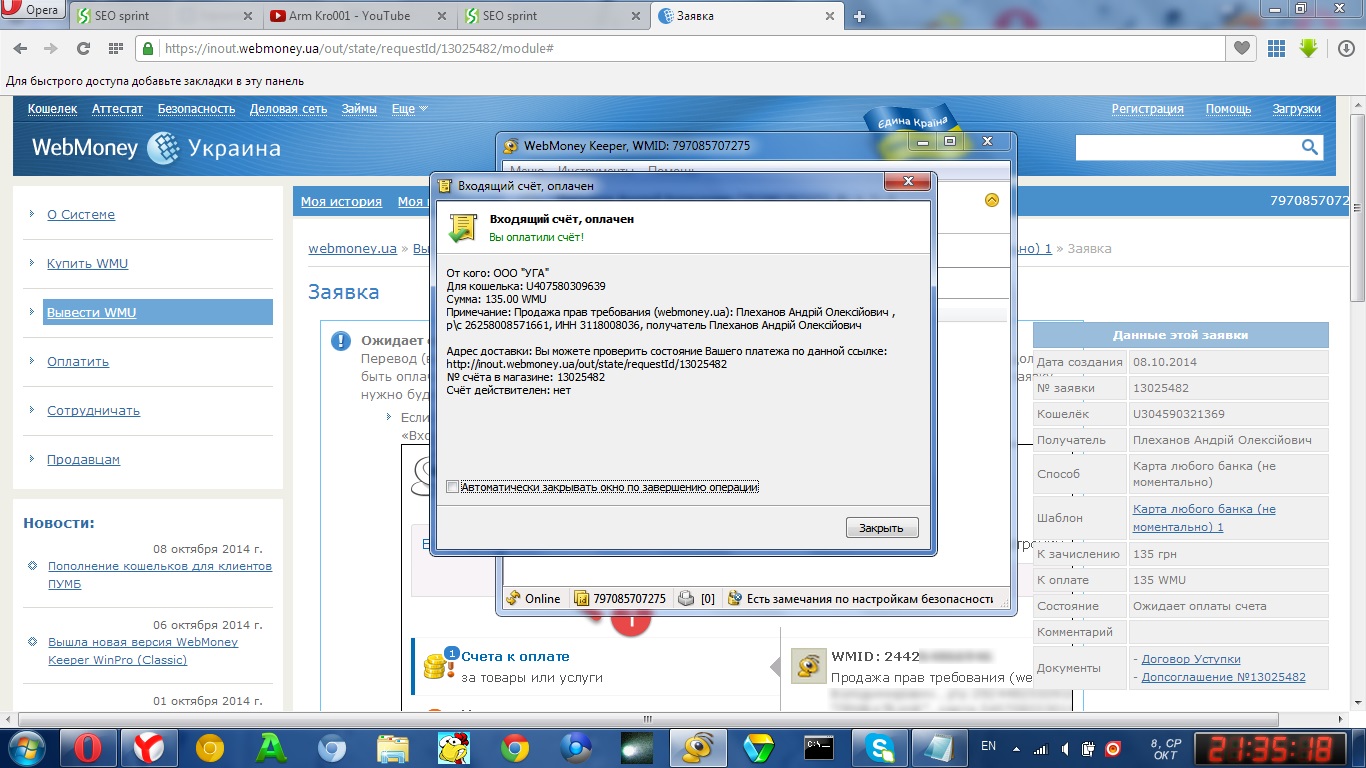Open Google Chrome from the taskbar

coord(515,747)
